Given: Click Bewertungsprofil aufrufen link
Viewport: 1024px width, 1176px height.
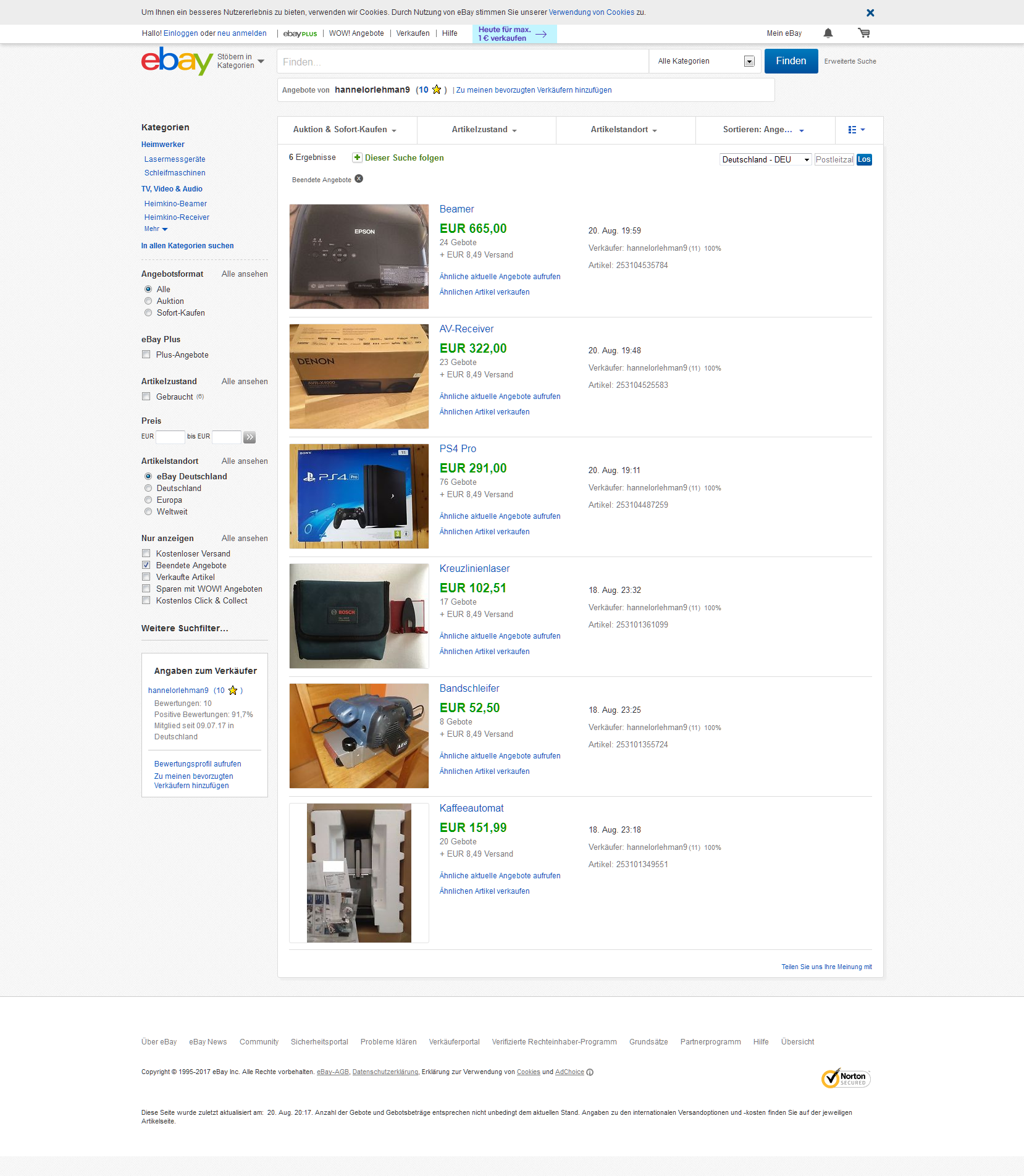Looking at the screenshot, I should point(198,764).
